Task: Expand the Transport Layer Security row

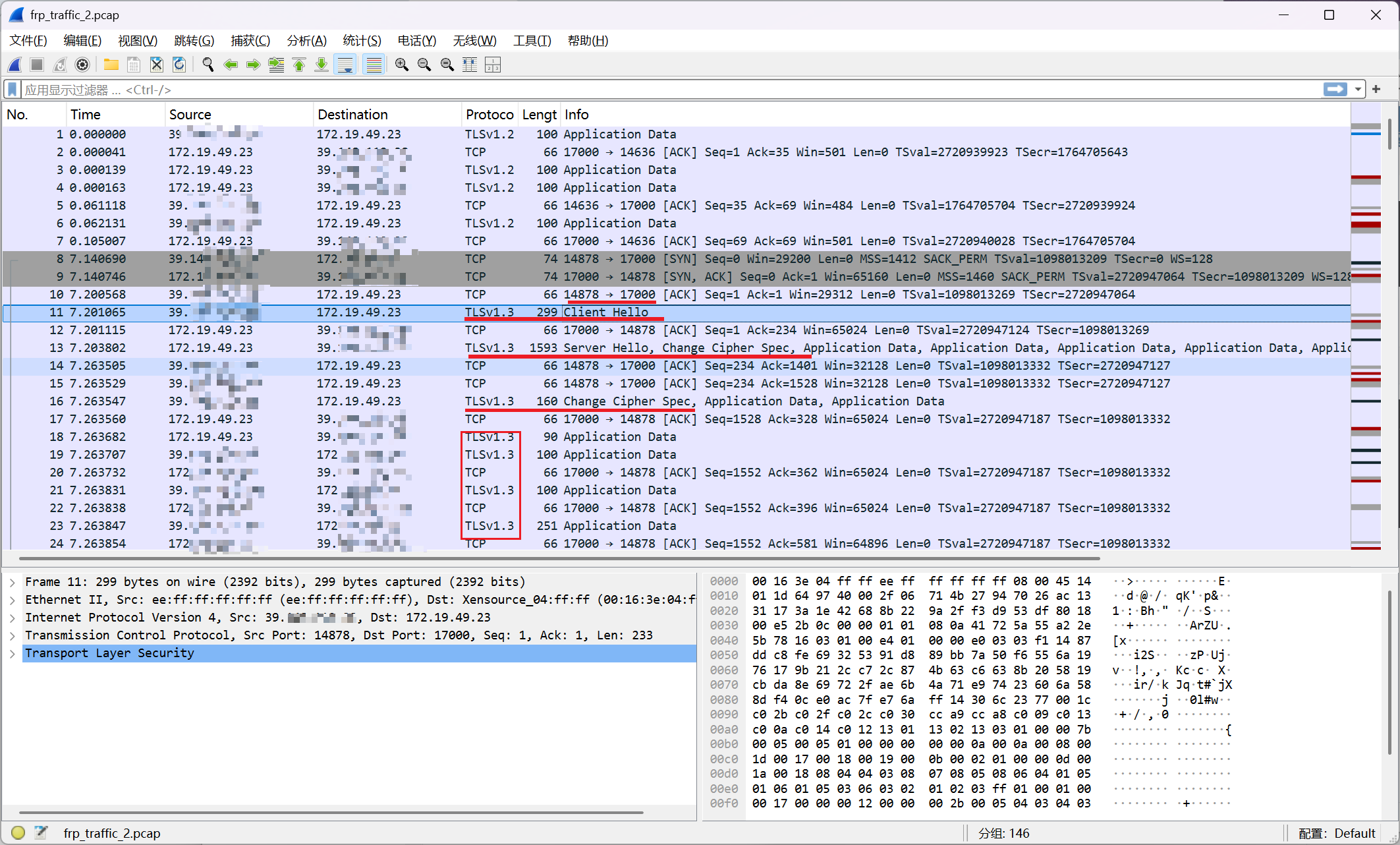Action: pos(12,654)
